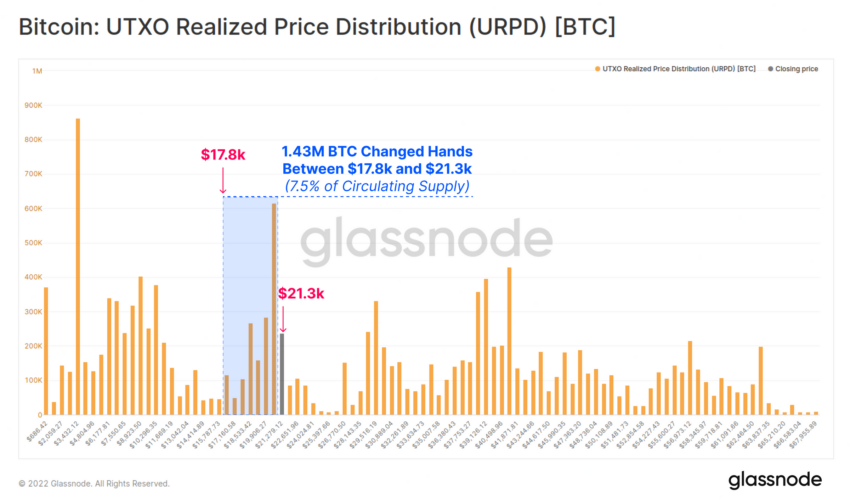Click the 7.5% of Circulating Supply text
The width and height of the screenshot is (850, 499).
[377, 186]
